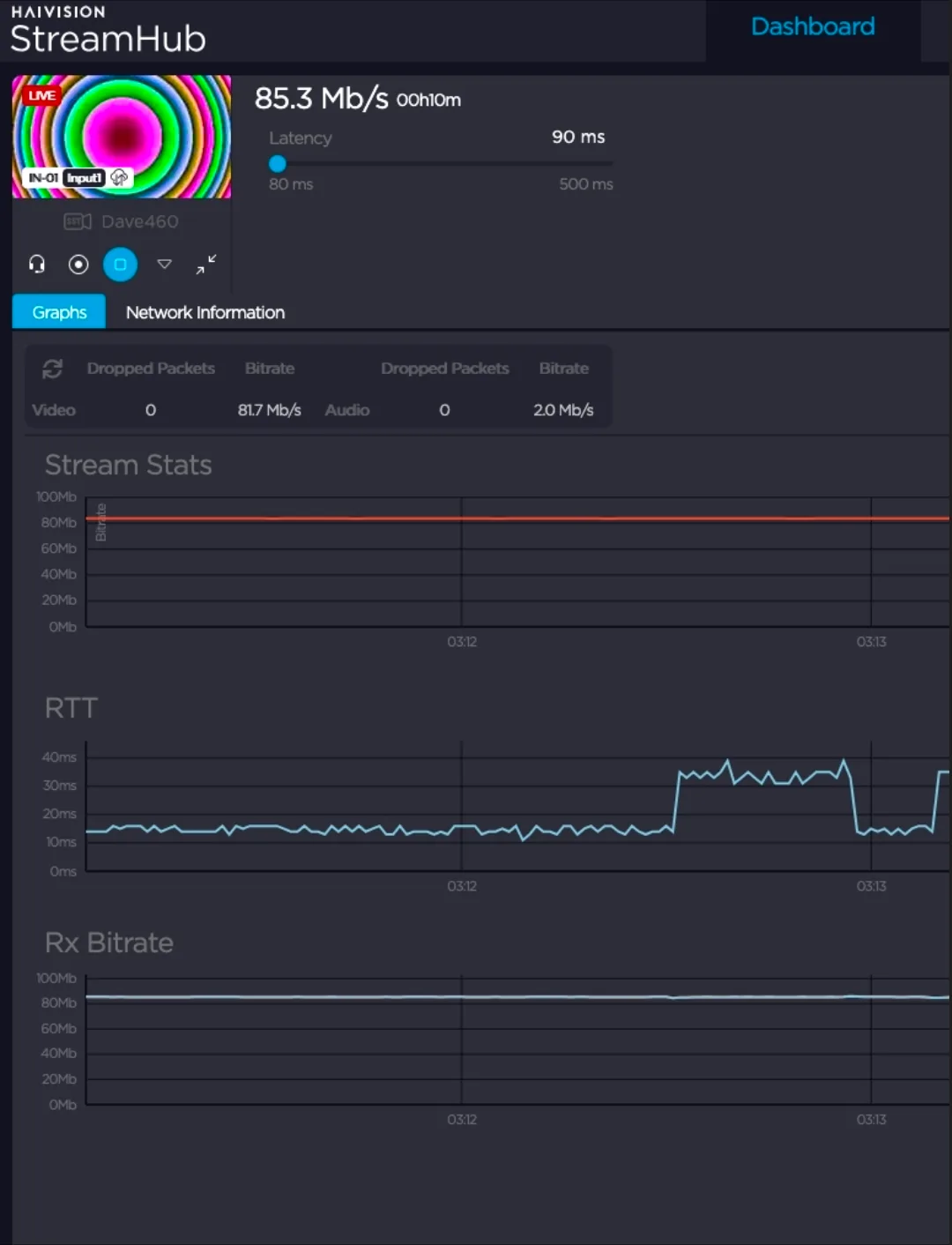The height and width of the screenshot is (1245, 952).
Task: Click the video bitrate value 81.7 Mb/s
Action: pos(270,410)
